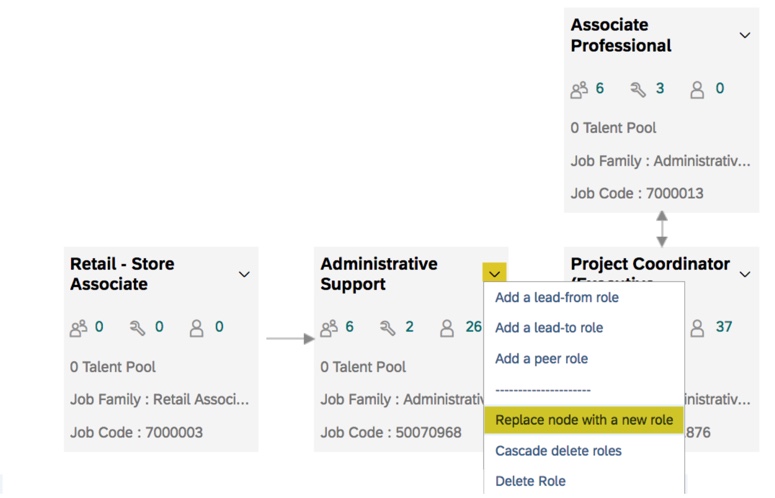Expand Retail - Store Associate card menu
Screen dimensions: 775x498
pos(244,274)
